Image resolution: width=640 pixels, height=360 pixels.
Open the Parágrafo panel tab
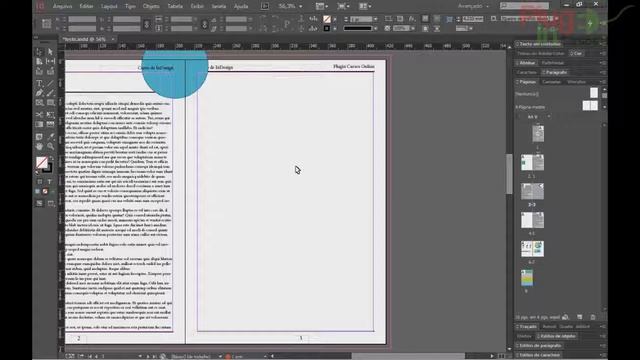point(555,72)
